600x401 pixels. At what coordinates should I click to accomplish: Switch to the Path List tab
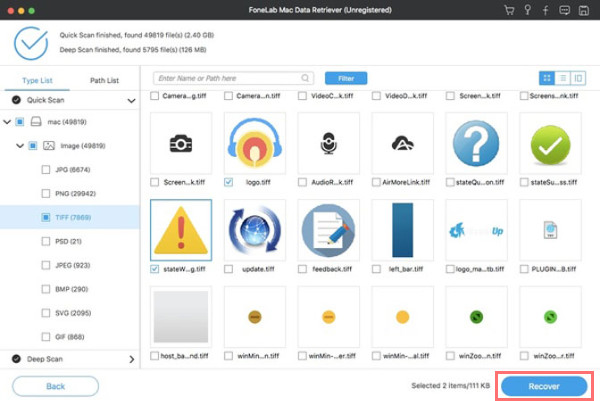pyautogui.click(x=104, y=80)
